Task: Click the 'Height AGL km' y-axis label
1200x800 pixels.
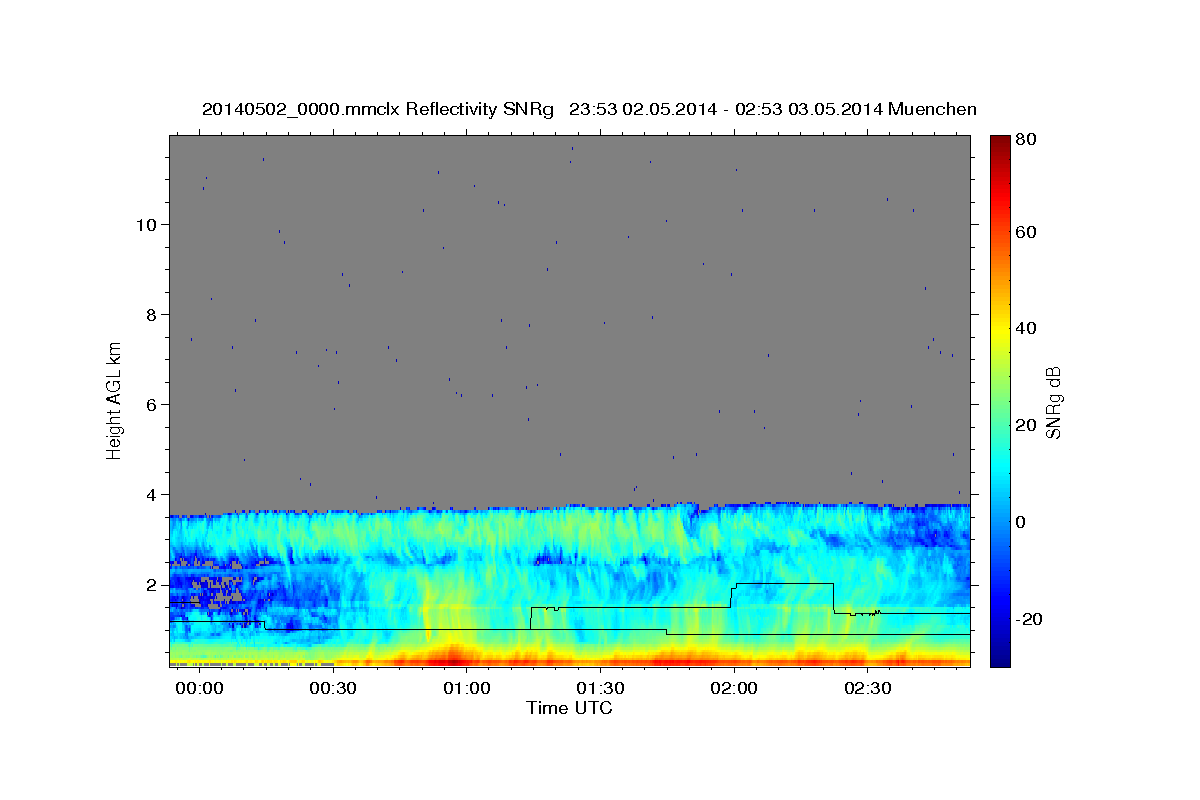Action: (x=115, y=401)
